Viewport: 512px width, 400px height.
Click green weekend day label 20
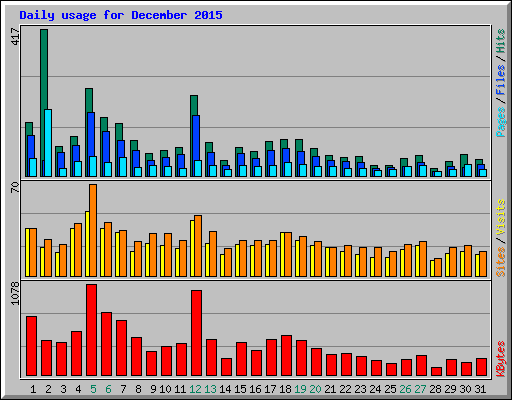click(x=315, y=389)
